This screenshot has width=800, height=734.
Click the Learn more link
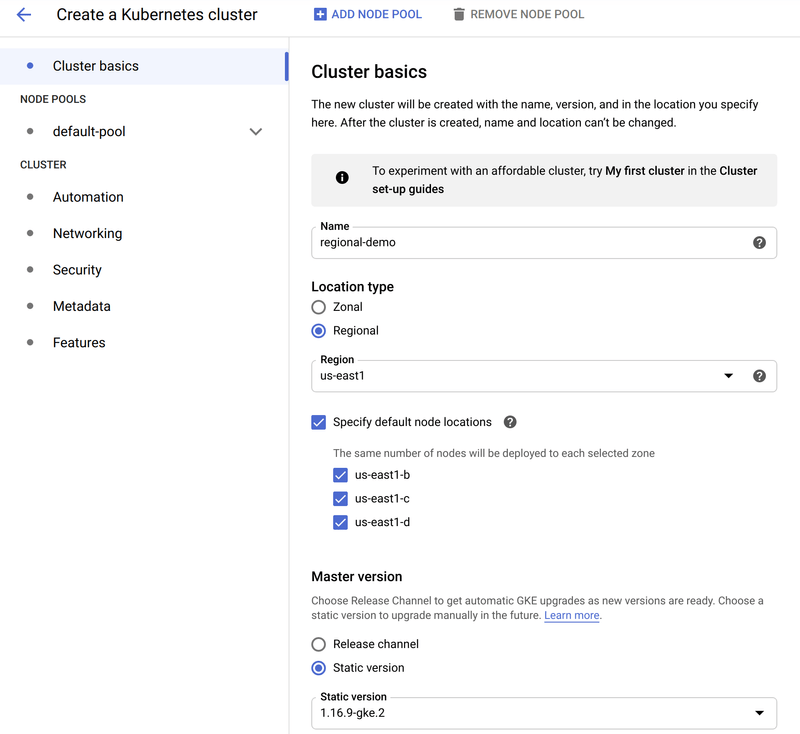point(571,615)
